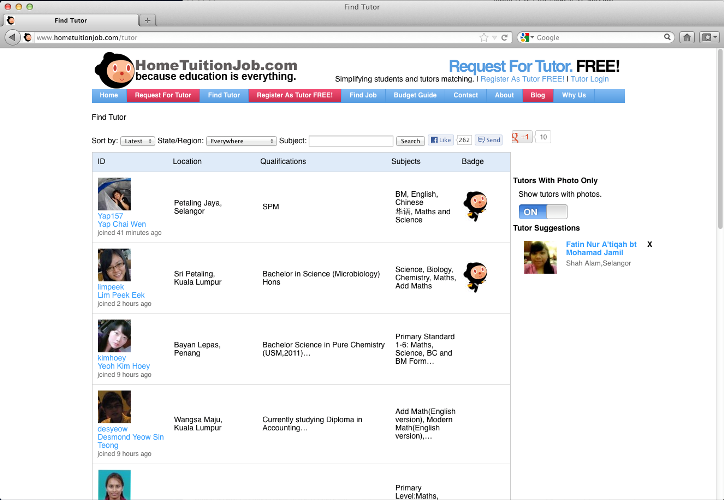This screenshot has height=500, width=724.
Task: Select Find Tutor in the navigation bar
Action: point(224,95)
